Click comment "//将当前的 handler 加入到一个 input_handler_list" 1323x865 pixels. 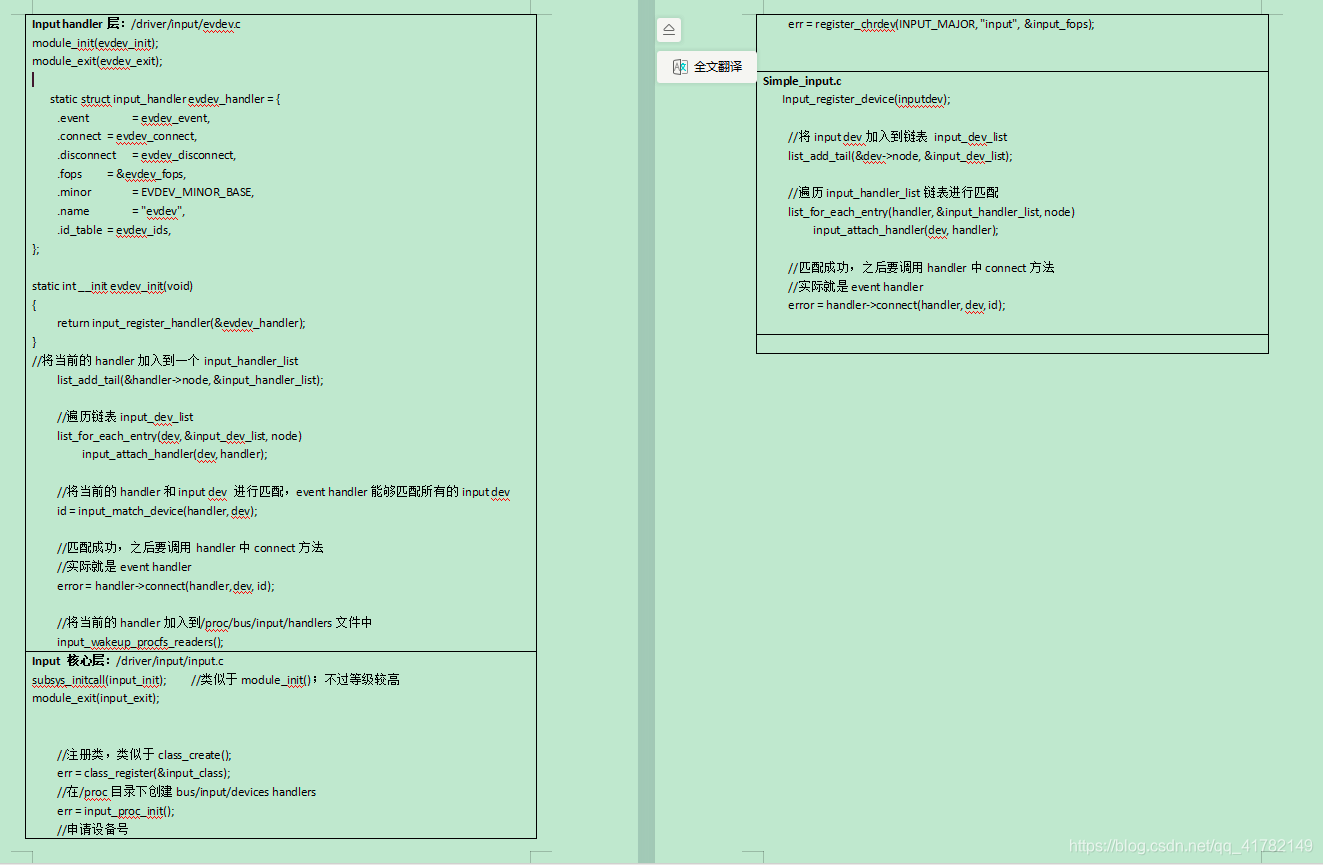[x=165, y=361]
